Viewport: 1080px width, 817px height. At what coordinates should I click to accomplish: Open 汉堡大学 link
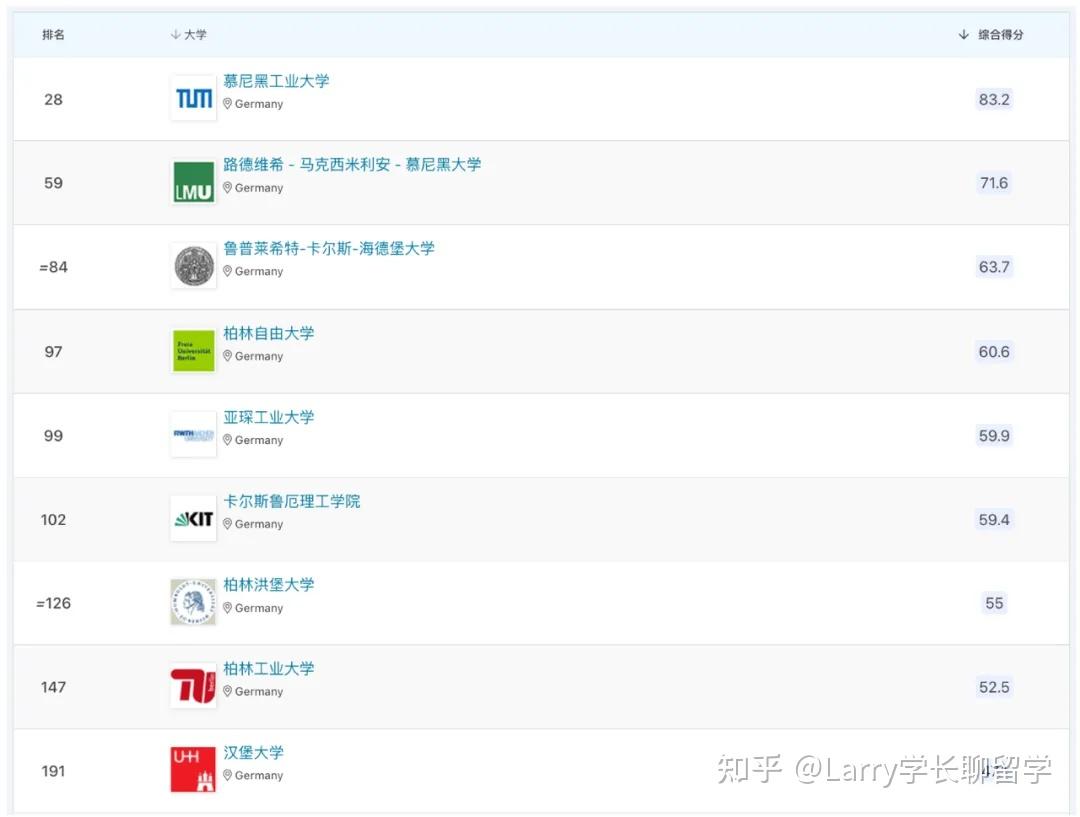pos(253,753)
